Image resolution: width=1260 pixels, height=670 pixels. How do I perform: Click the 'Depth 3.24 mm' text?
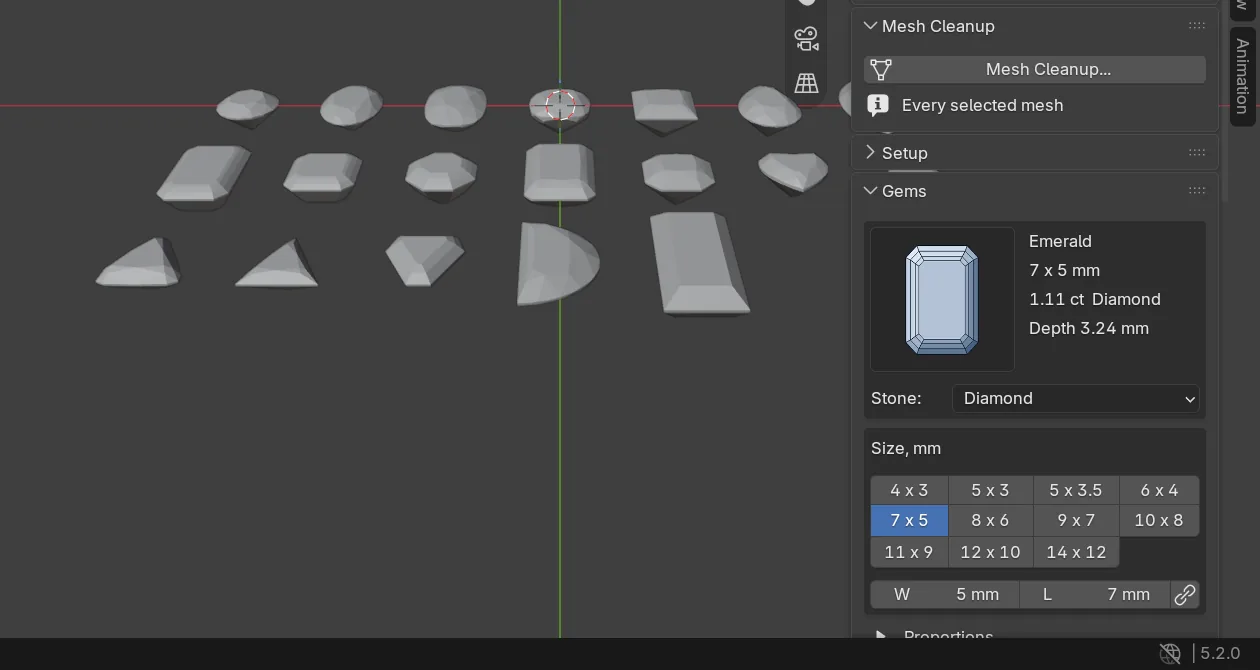(1088, 328)
